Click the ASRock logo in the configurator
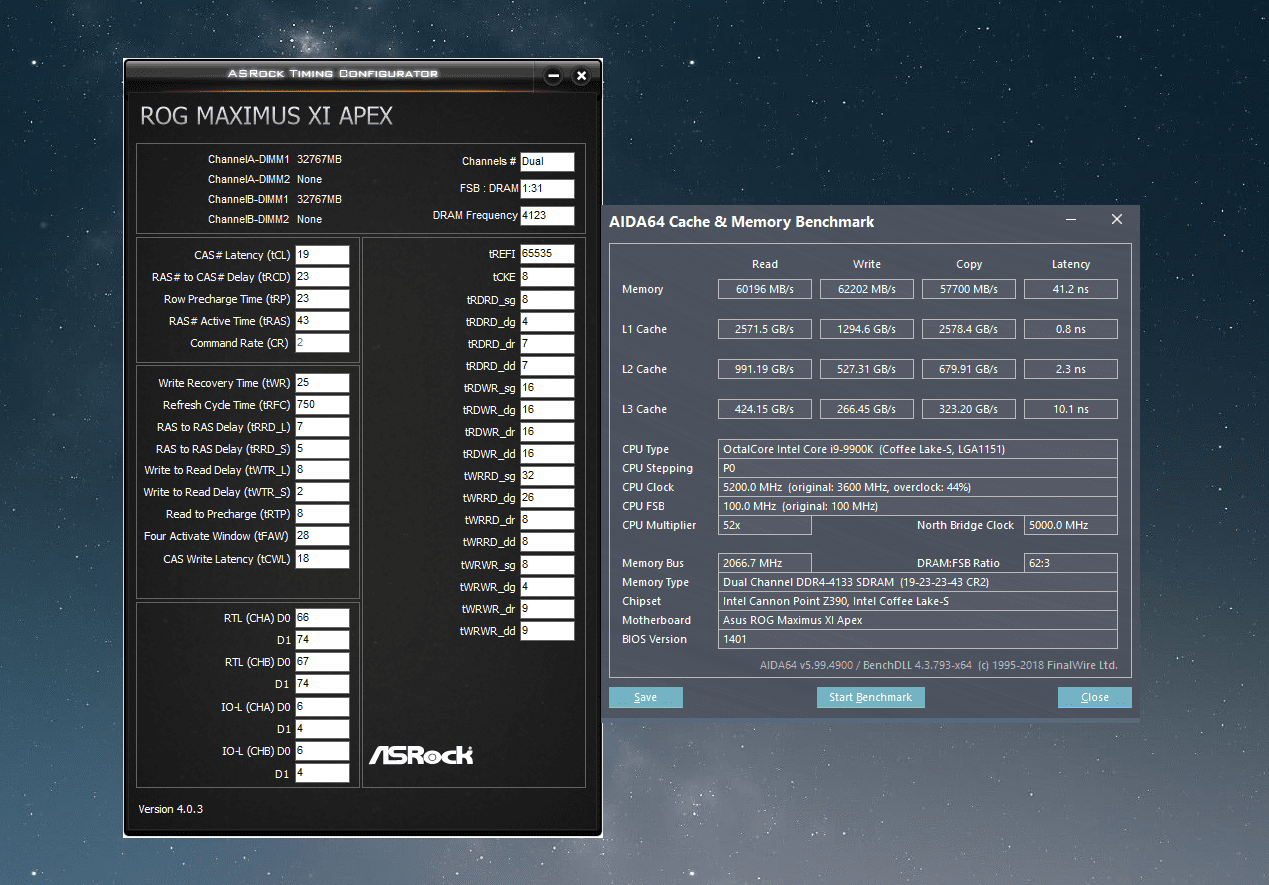 (x=421, y=755)
